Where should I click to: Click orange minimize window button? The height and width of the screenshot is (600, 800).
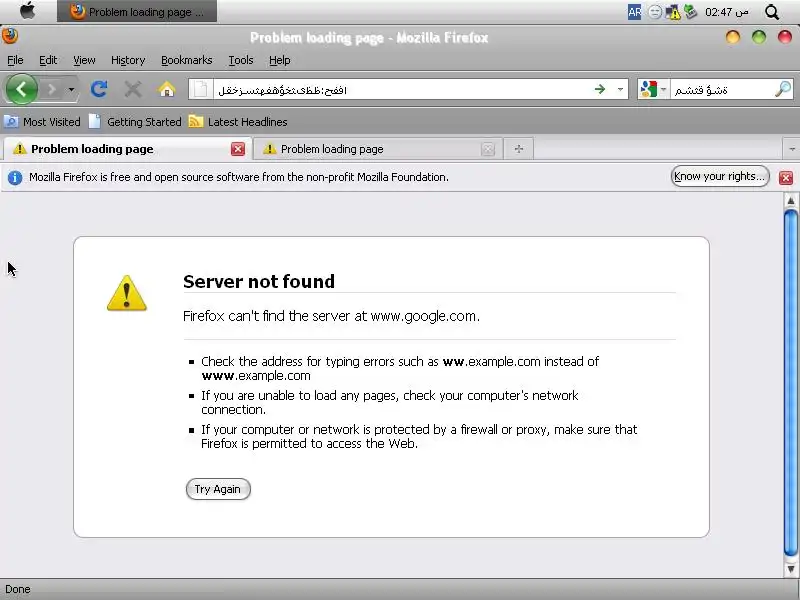click(733, 37)
